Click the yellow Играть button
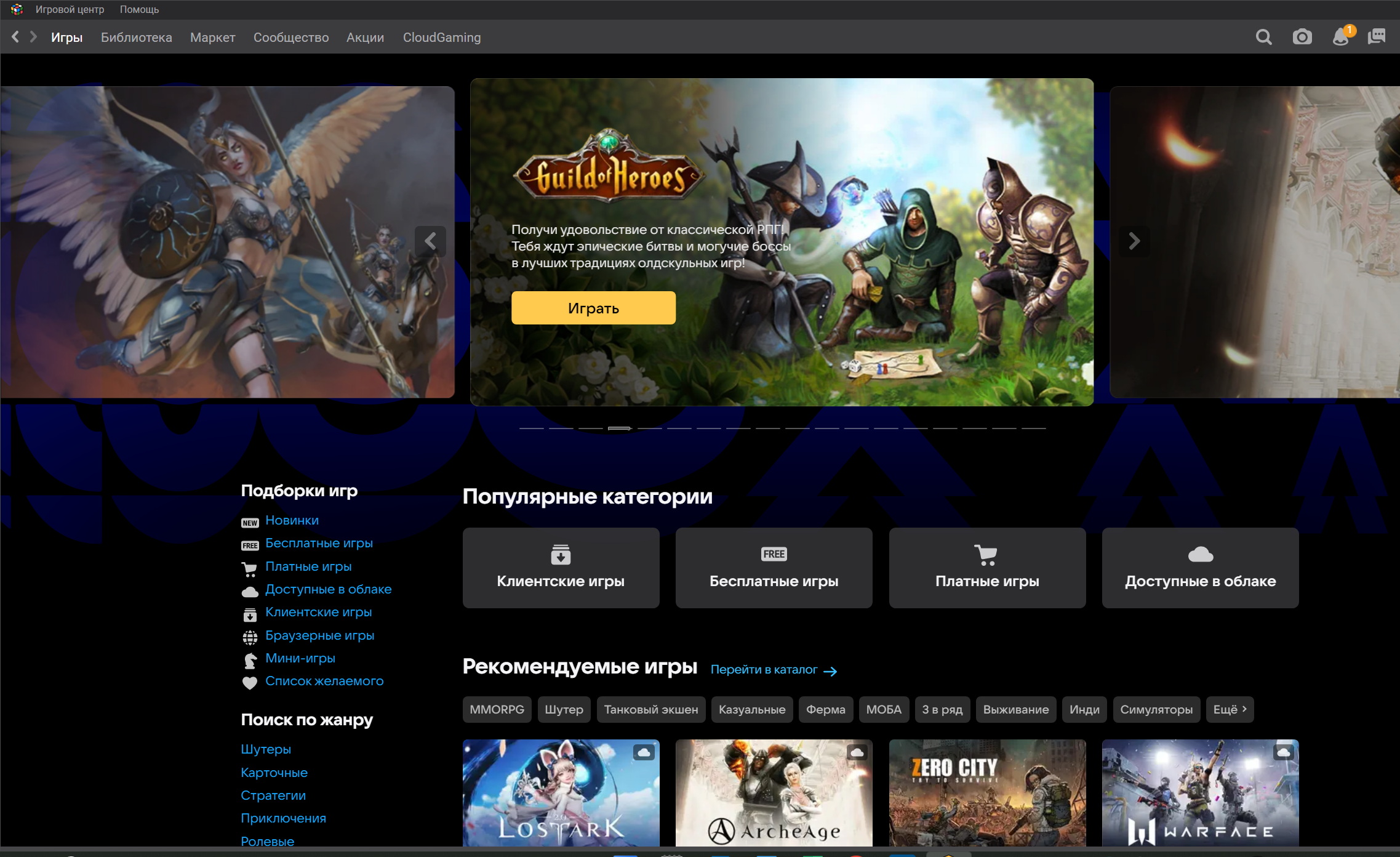The width and height of the screenshot is (1400, 857). pyautogui.click(x=593, y=308)
